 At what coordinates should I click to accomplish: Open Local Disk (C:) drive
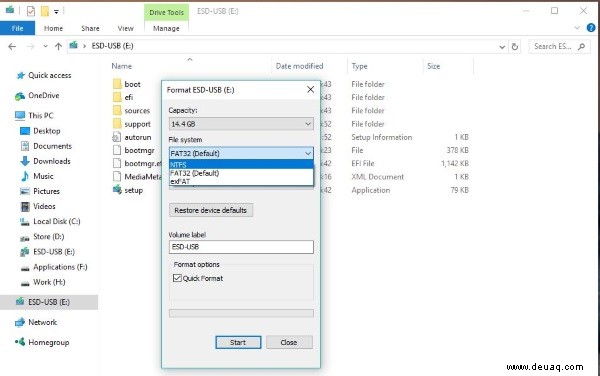[57, 221]
